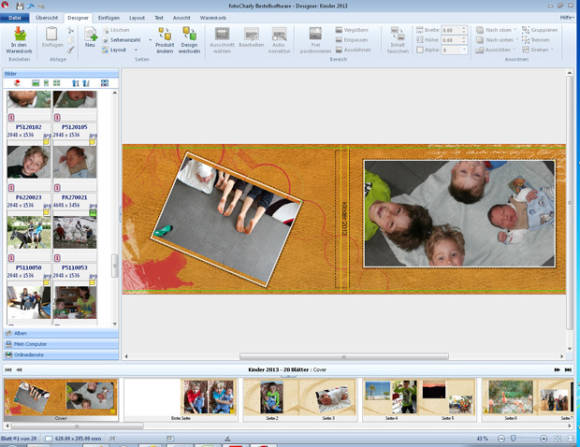This screenshot has height=447, width=580.
Task: Jump to the first page using skip-back arrows
Action: 8,370
